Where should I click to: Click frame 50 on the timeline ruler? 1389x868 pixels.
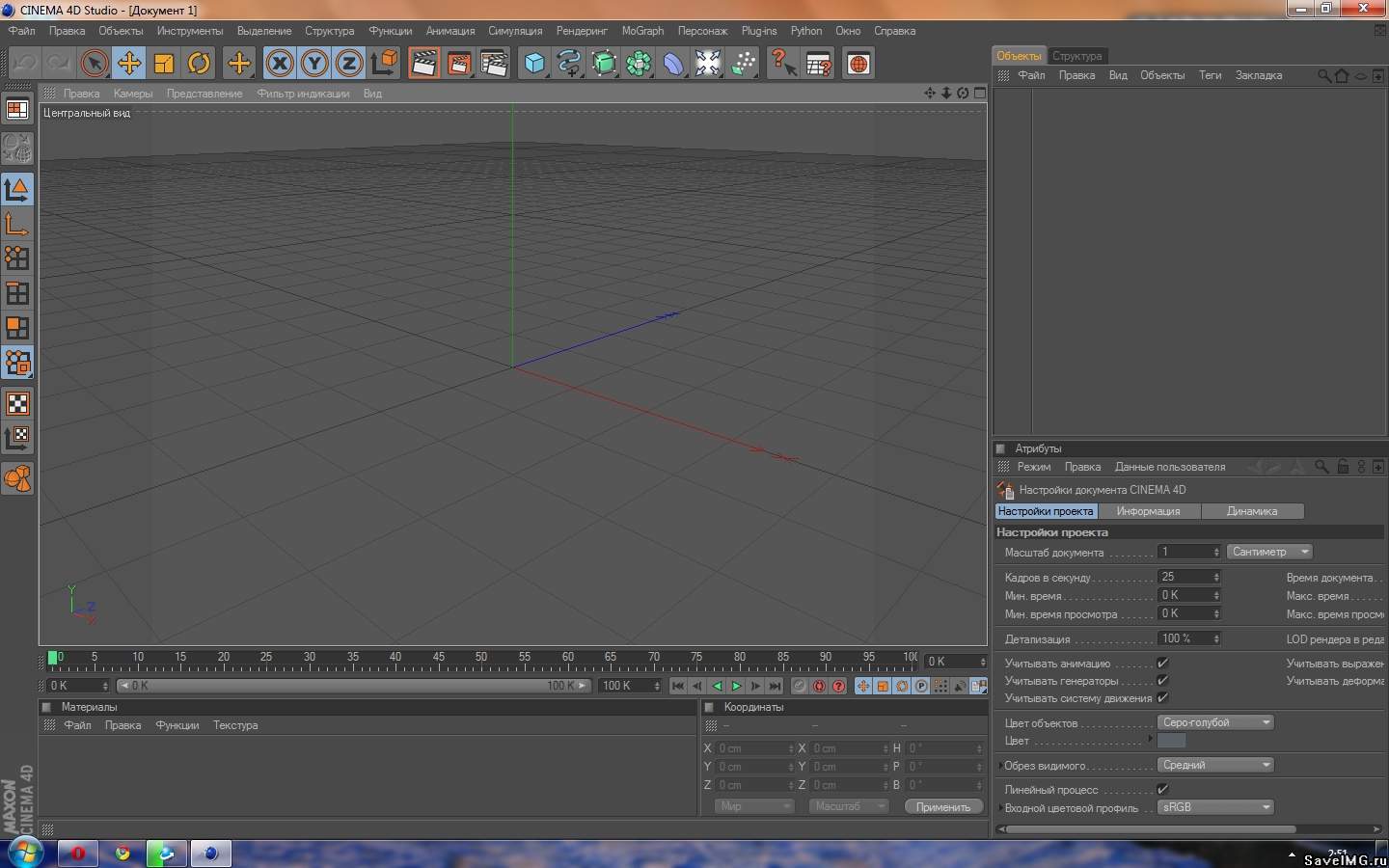(481, 658)
